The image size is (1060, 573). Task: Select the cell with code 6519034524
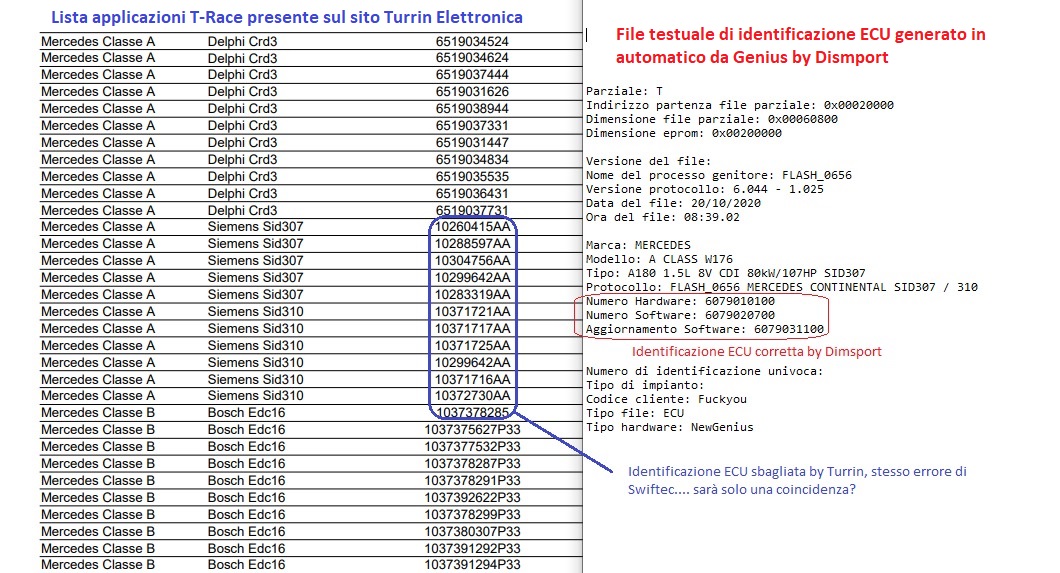tap(472, 41)
